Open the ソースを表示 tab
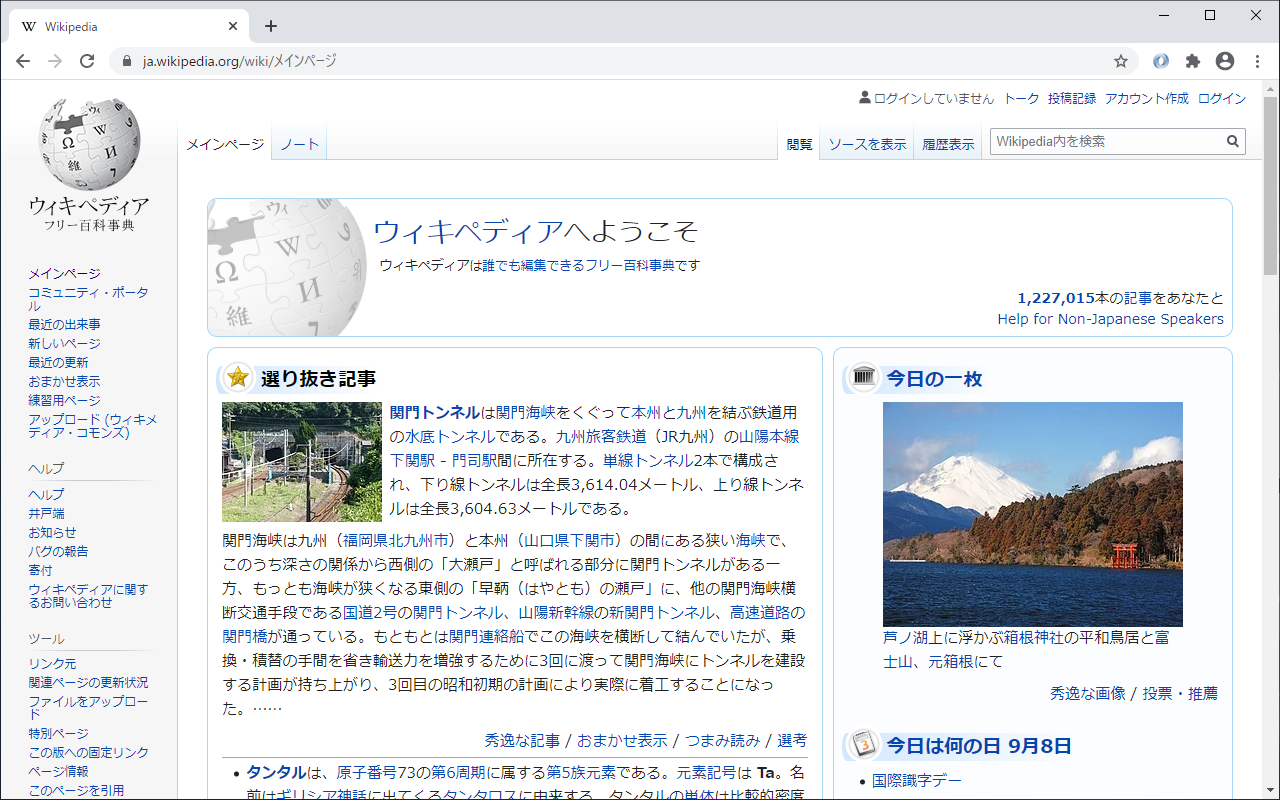This screenshot has width=1280, height=800. click(867, 144)
